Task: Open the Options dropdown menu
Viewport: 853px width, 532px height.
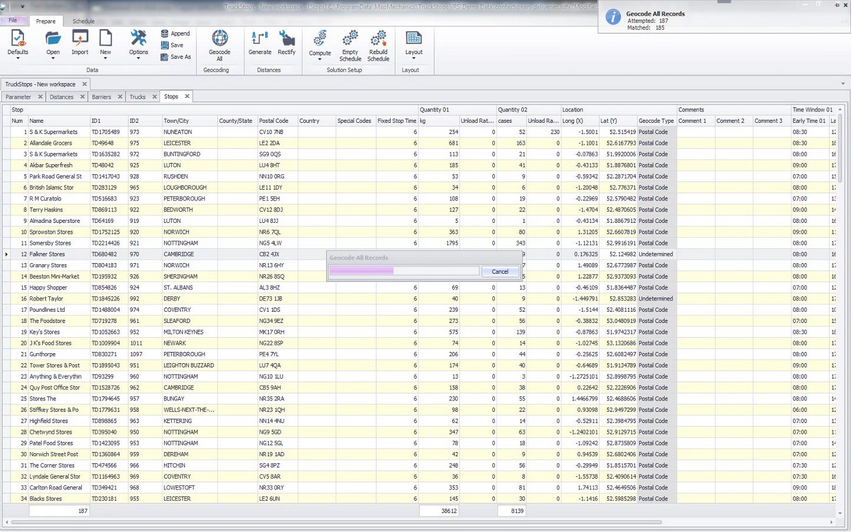Action: pos(139,58)
